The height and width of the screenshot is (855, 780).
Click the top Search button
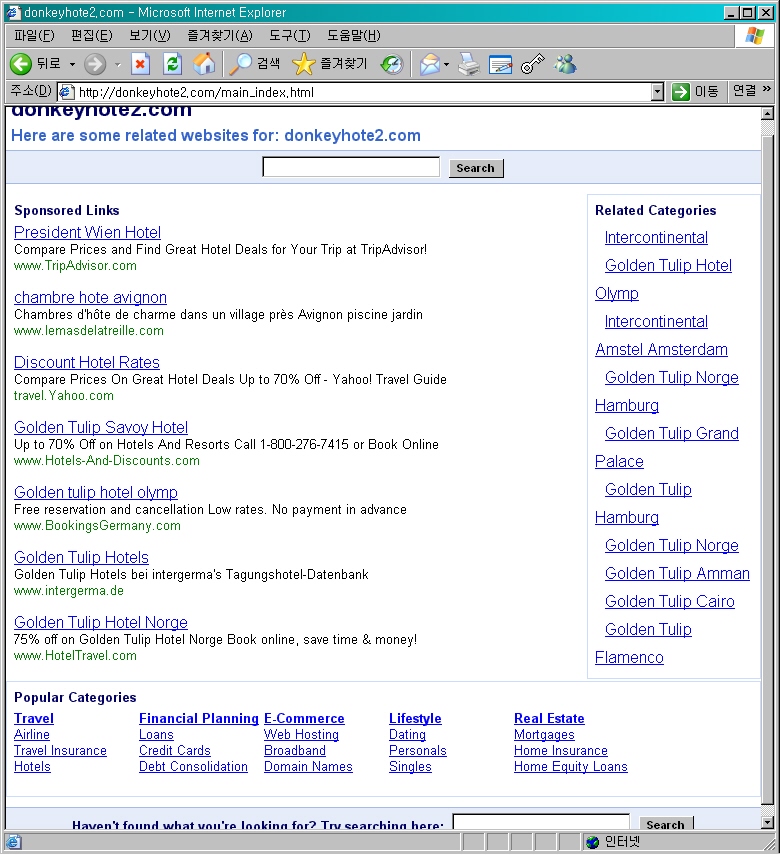(475, 168)
